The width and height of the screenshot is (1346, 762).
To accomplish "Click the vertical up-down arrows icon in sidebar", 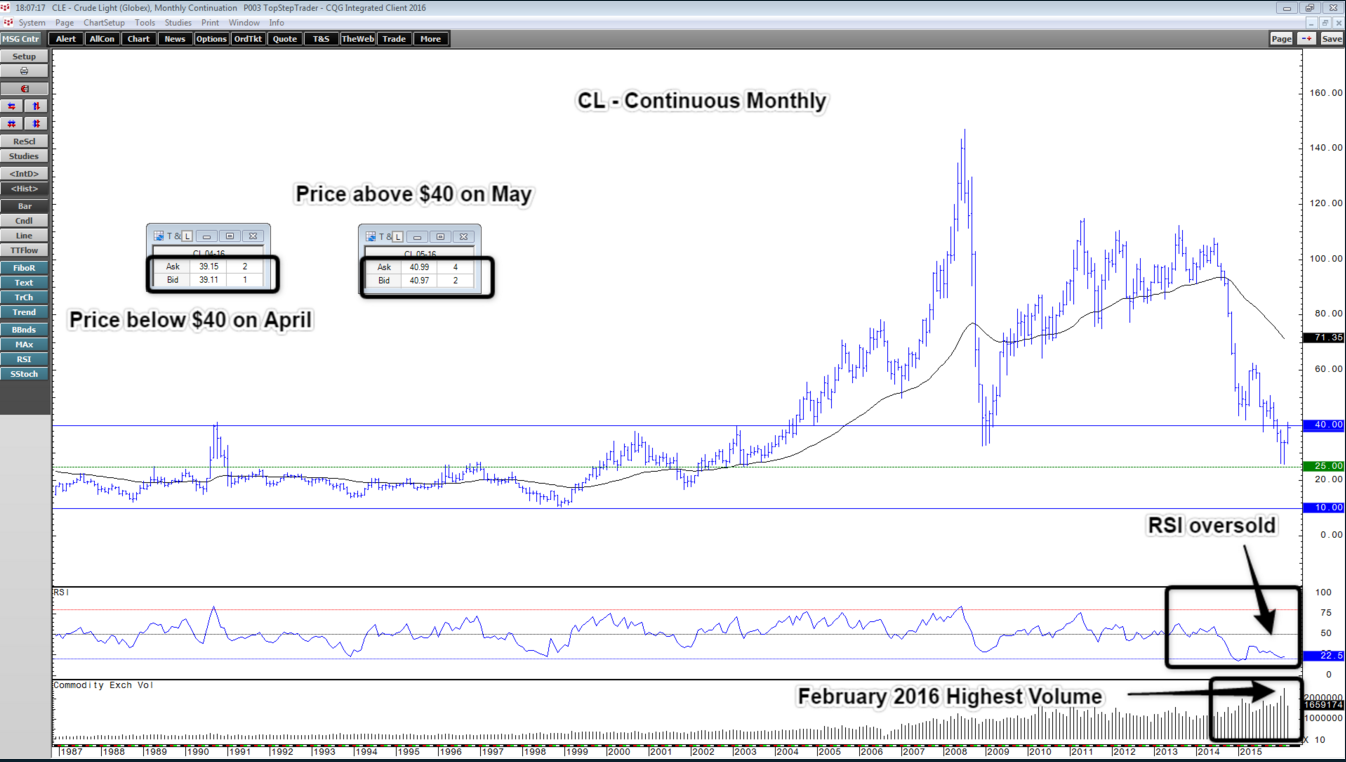I will coord(36,106).
